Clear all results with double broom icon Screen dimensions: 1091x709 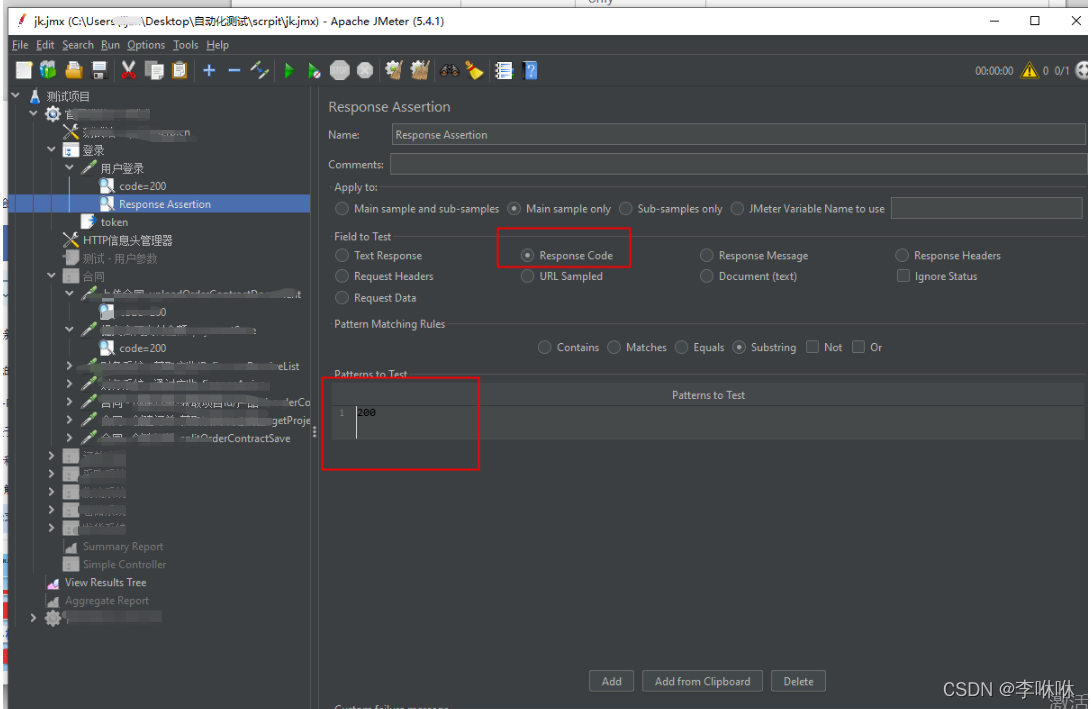coord(420,70)
